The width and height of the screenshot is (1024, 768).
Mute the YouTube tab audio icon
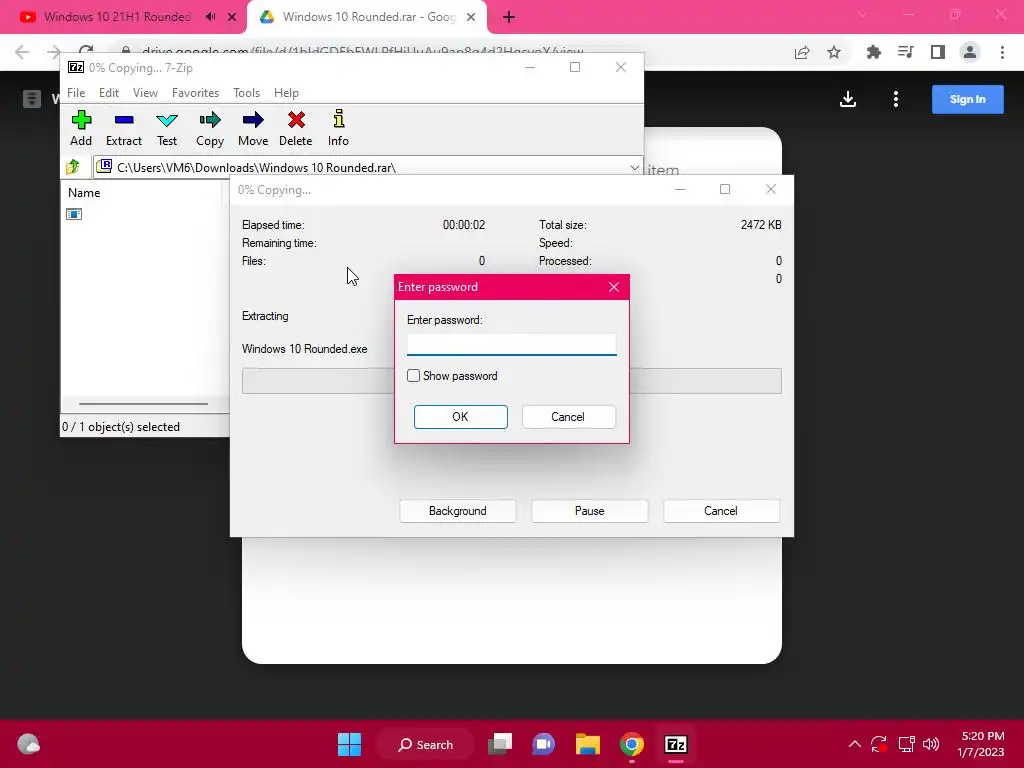tap(210, 17)
